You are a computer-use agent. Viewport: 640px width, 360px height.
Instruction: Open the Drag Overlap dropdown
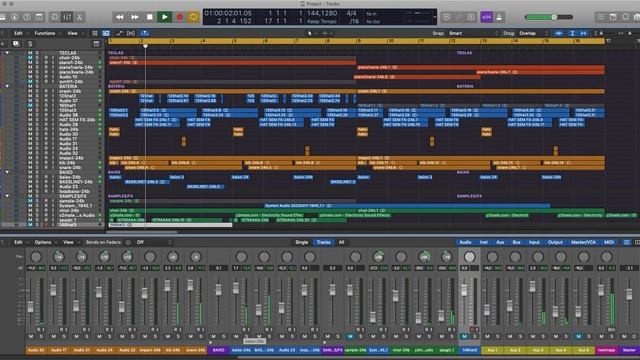point(533,33)
